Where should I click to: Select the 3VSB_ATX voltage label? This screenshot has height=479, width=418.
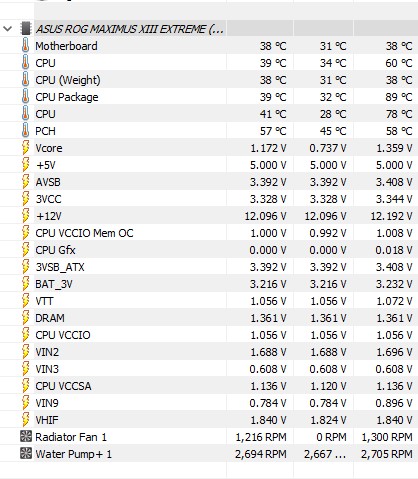[x=60, y=267]
